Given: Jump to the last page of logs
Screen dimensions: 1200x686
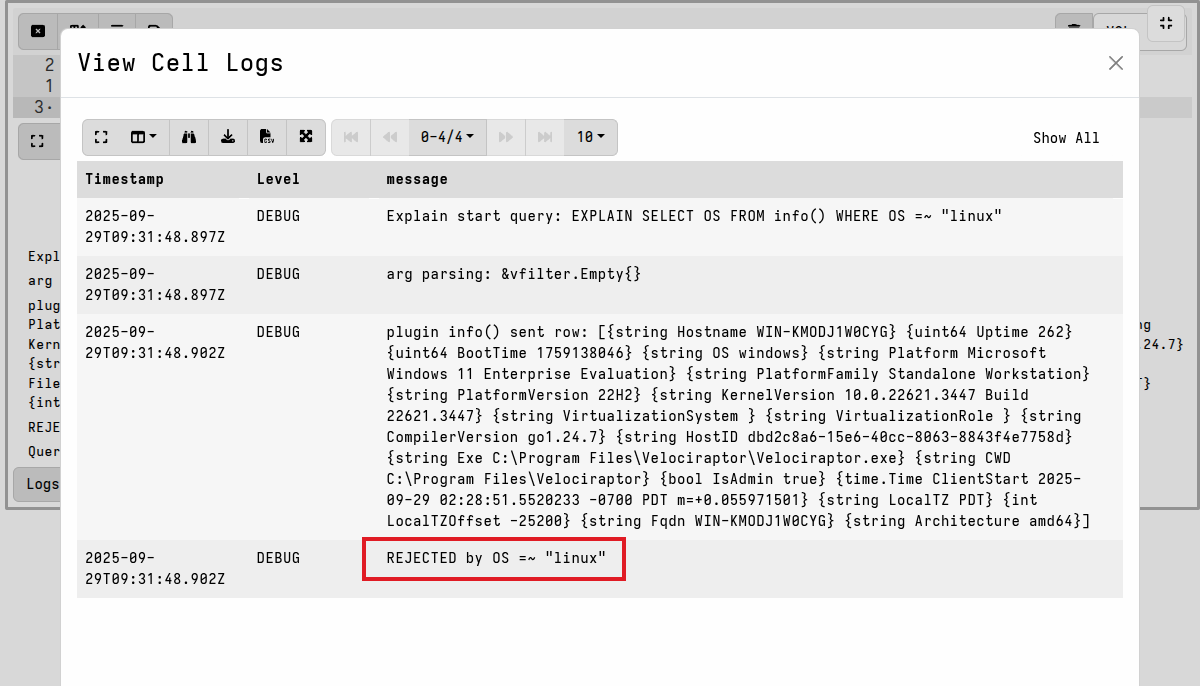Looking at the screenshot, I should 545,137.
